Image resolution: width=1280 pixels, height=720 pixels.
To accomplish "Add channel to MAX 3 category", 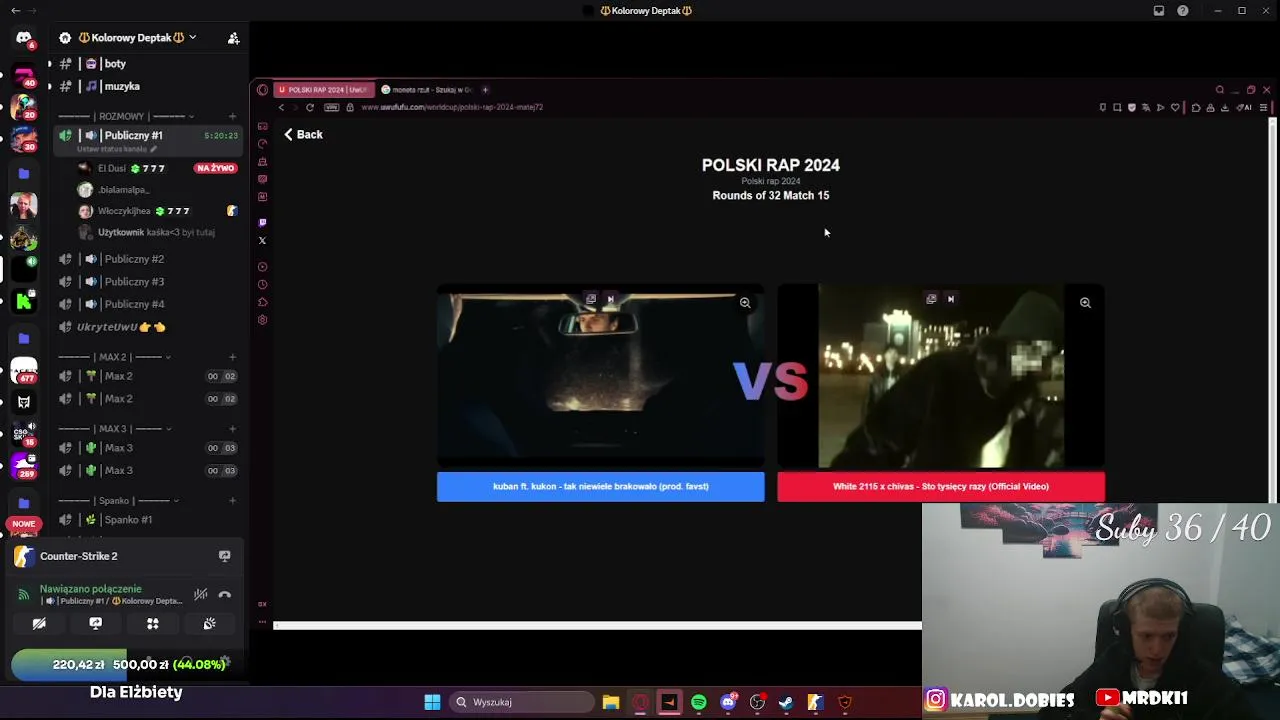I will point(233,429).
